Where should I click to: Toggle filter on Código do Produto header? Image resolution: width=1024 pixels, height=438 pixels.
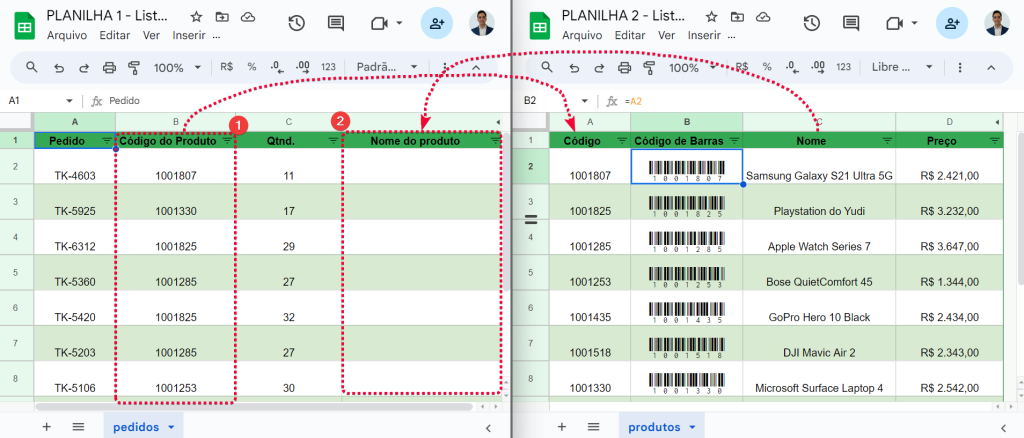(227, 140)
